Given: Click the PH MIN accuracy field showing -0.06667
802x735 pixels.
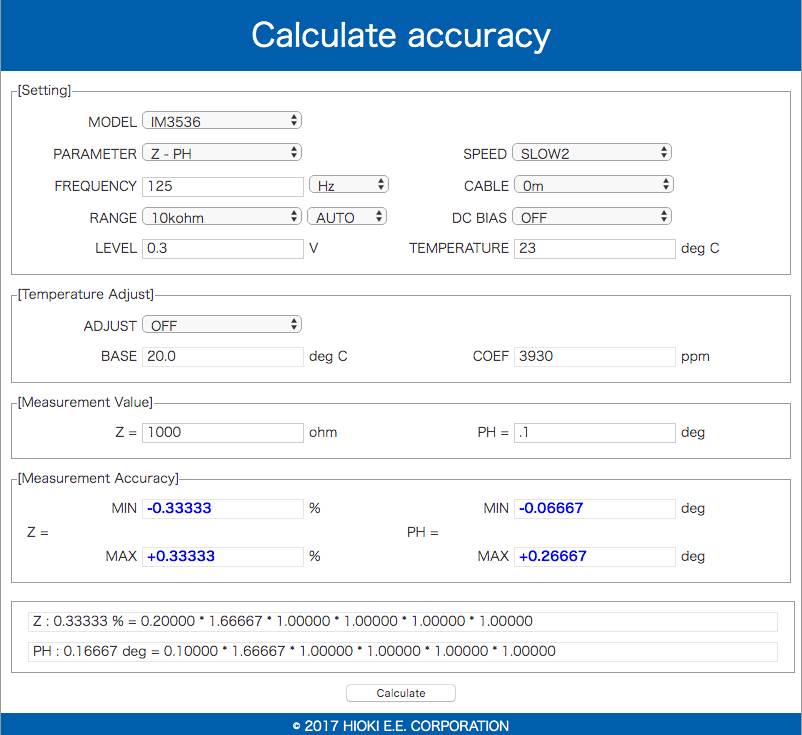Looking at the screenshot, I should [x=594, y=508].
